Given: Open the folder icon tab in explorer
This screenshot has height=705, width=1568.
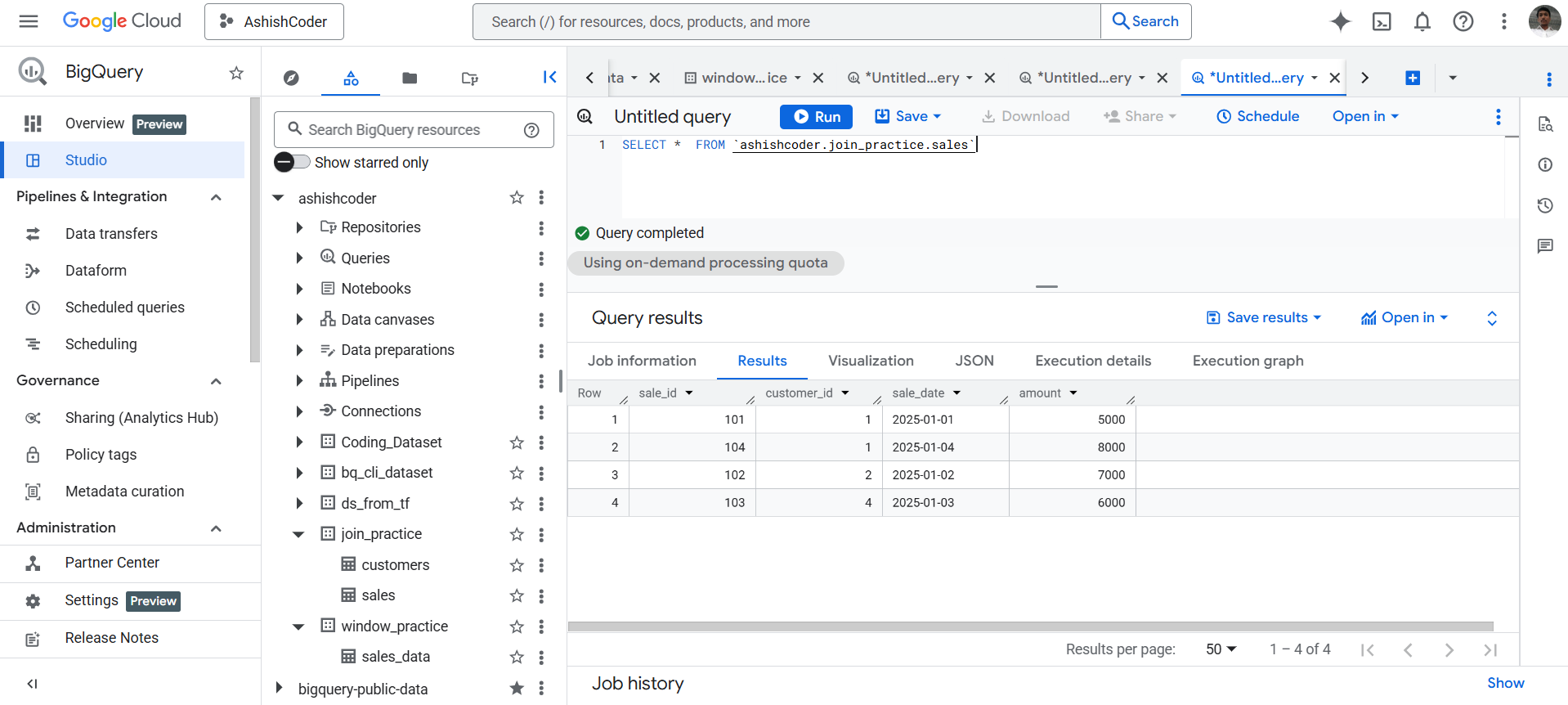Looking at the screenshot, I should [410, 78].
